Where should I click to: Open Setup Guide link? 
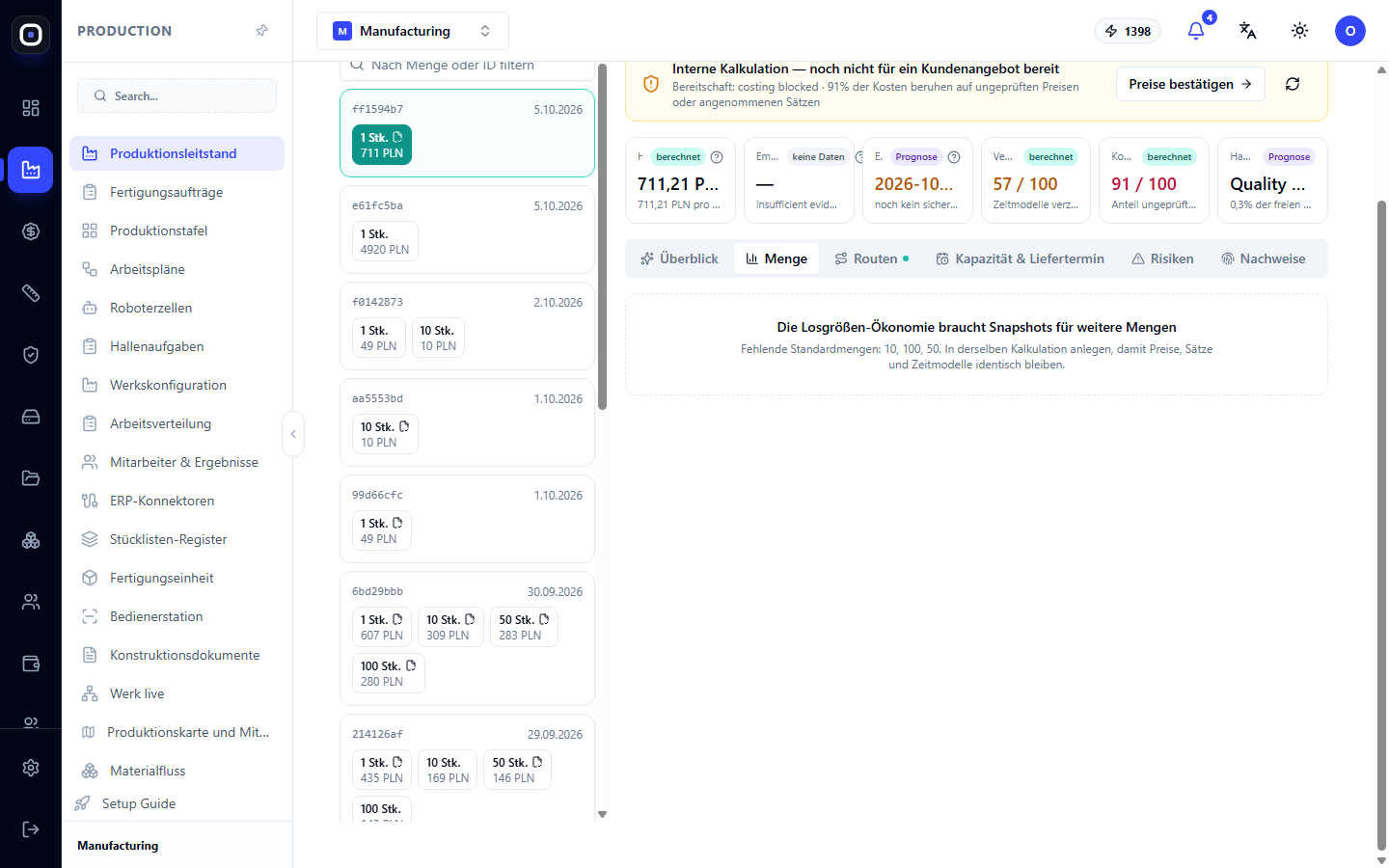pyautogui.click(x=139, y=803)
